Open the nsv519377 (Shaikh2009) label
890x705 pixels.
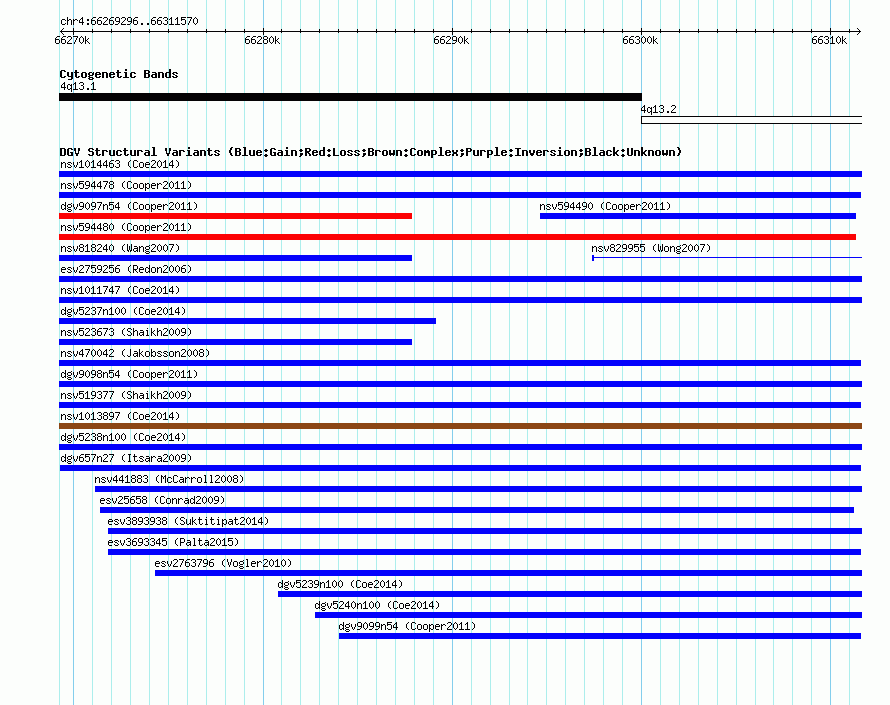(126, 395)
